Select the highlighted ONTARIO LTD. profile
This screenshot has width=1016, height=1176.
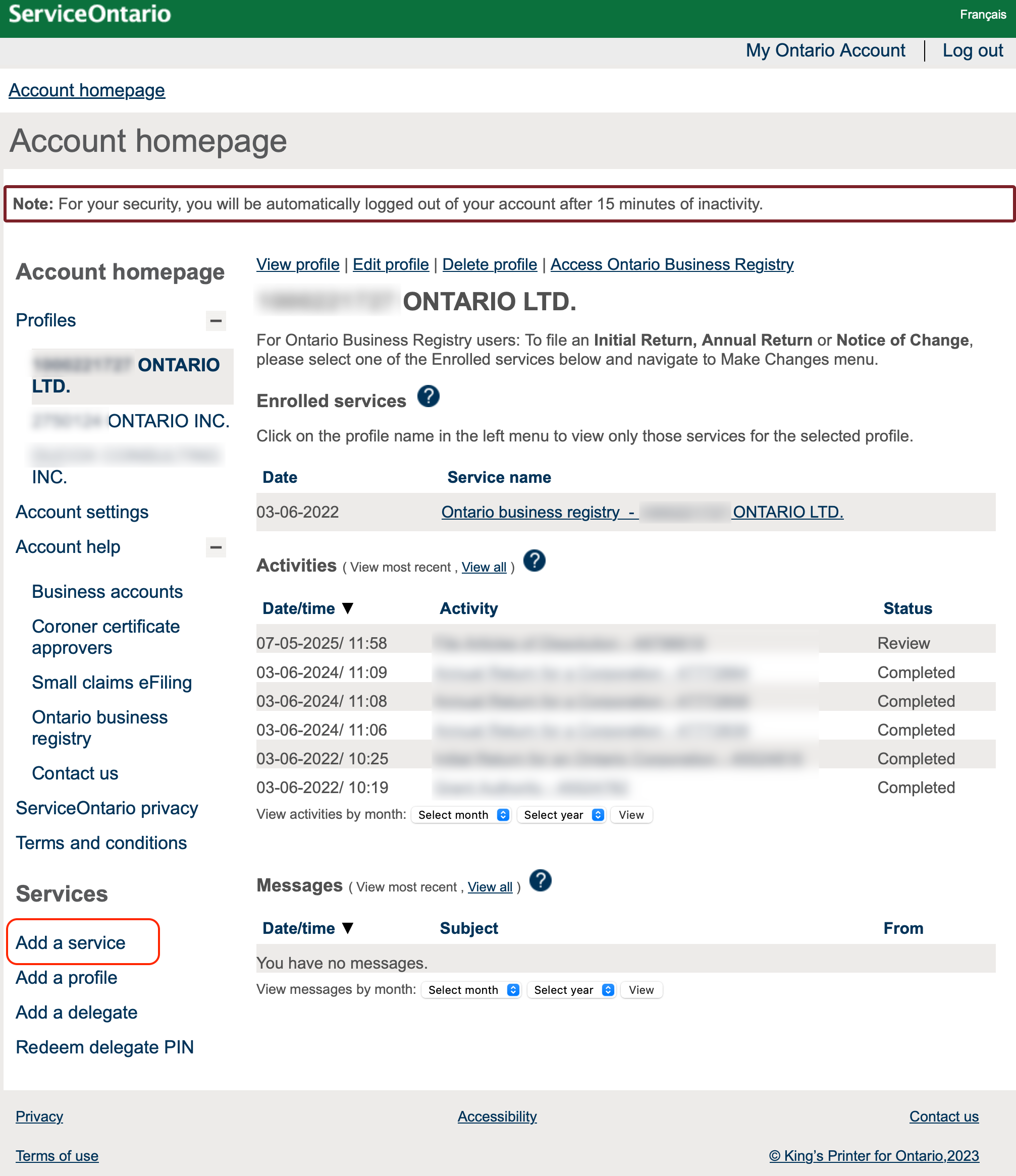click(132, 376)
